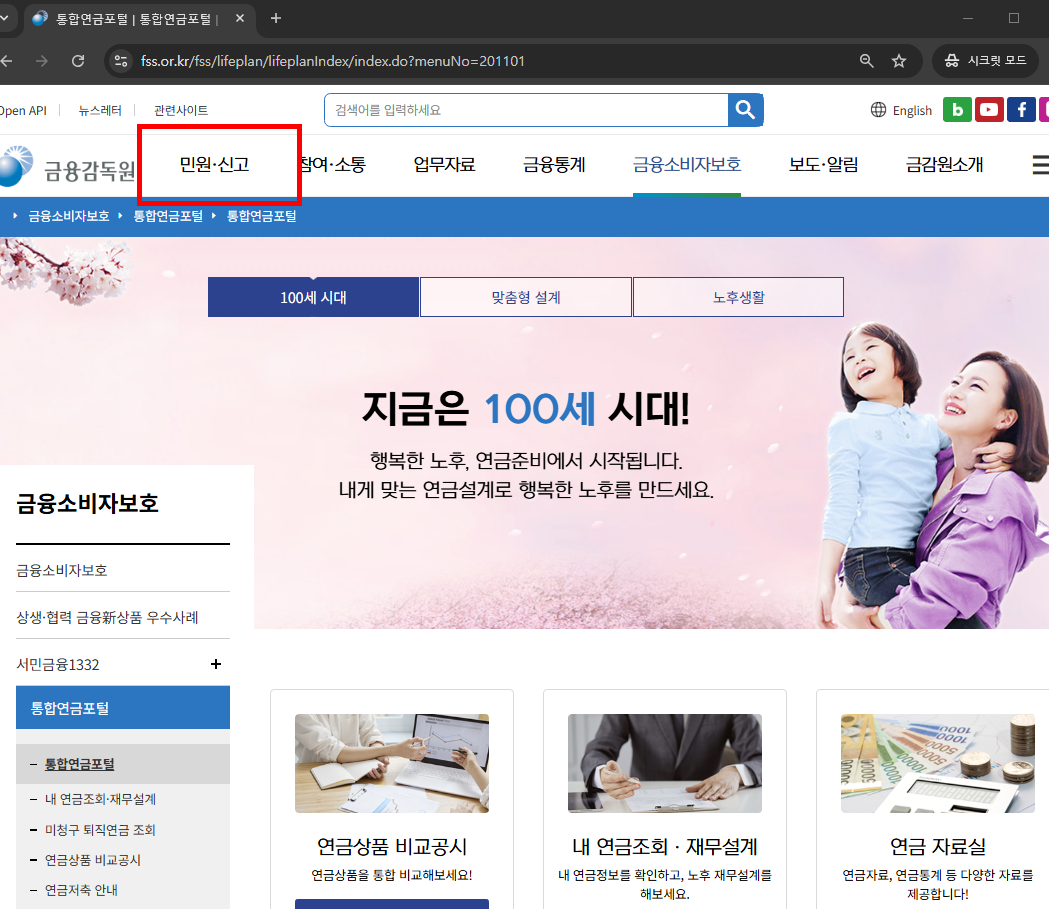Bookmark the page via the star icon
Screen dimensions: 1049x909
pyautogui.click(x=899, y=60)
